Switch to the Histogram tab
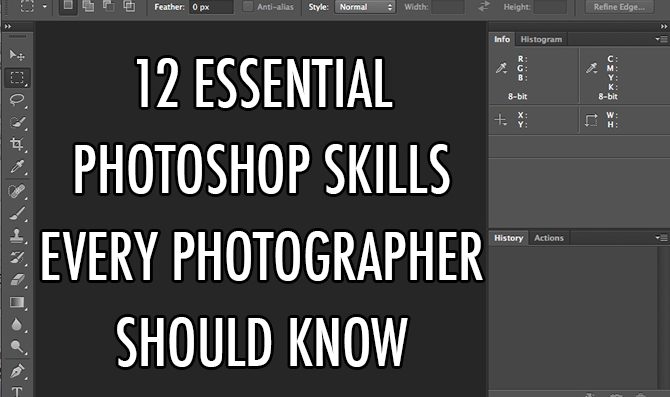 click(541, 39)
